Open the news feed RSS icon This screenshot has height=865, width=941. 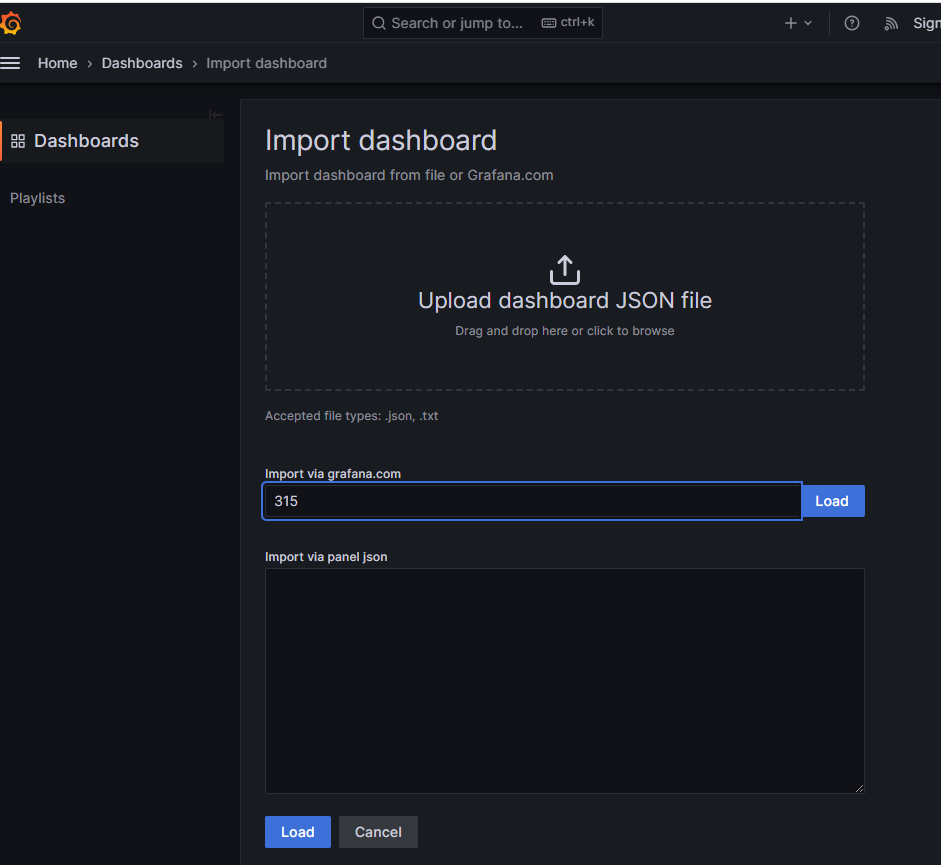pos(891,23)
